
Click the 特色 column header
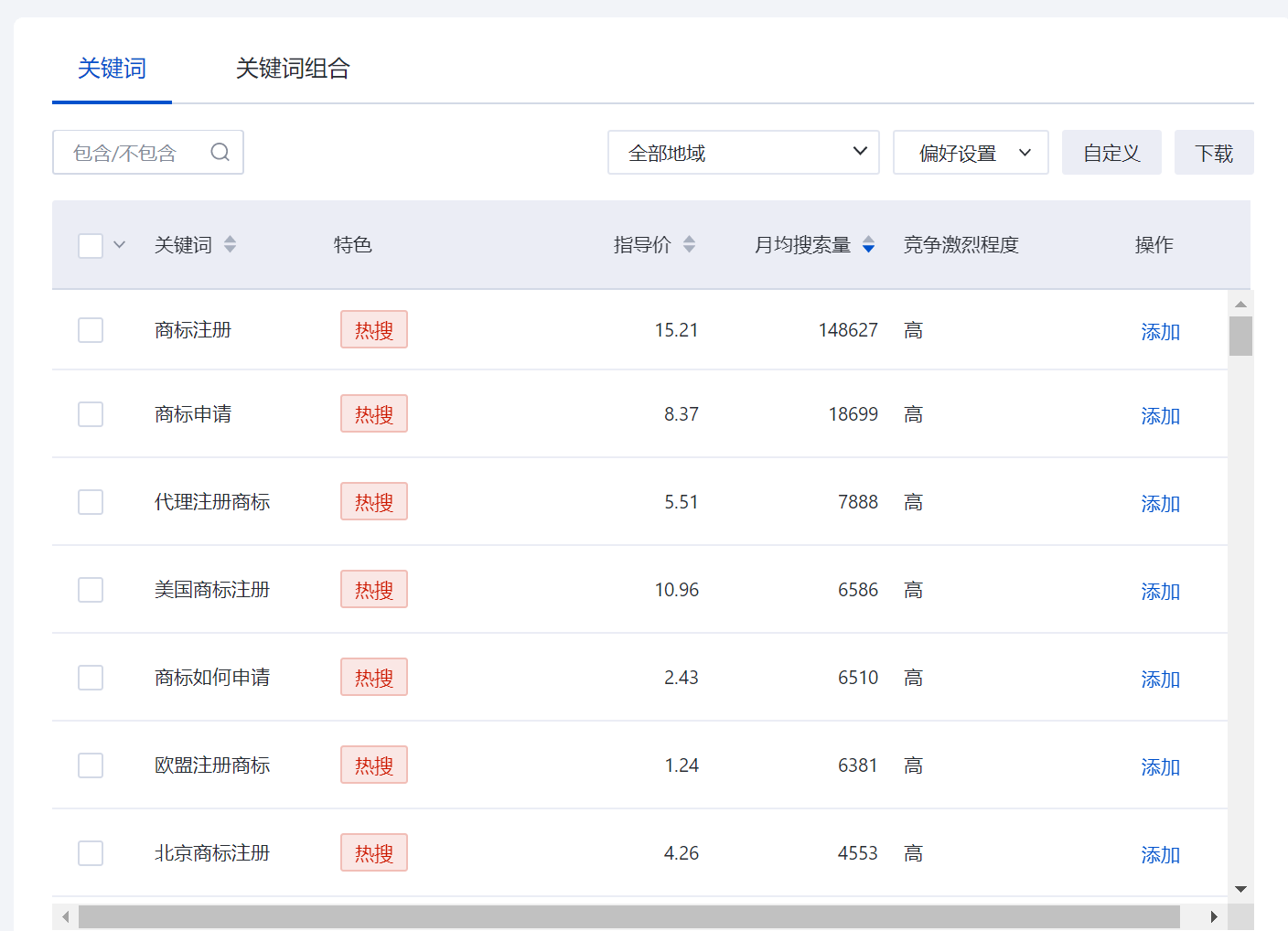point(353,245)
